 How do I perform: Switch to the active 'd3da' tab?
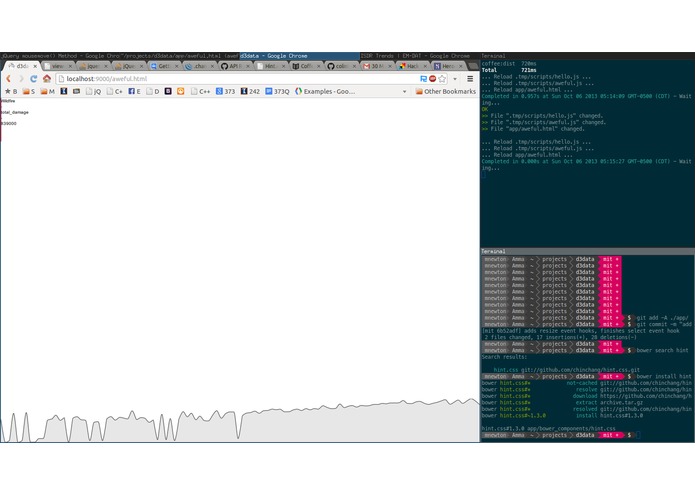pyautogui.click(x=20, y=66)
